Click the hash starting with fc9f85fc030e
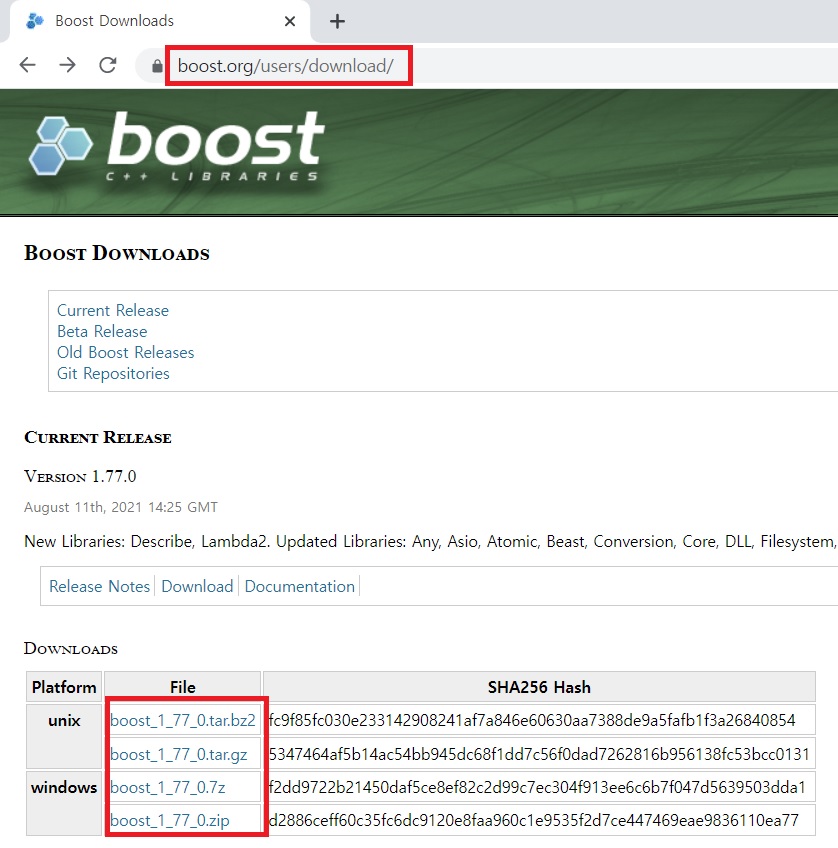The height and width of the screenshot is (848, 838). [x=532, y=720]
